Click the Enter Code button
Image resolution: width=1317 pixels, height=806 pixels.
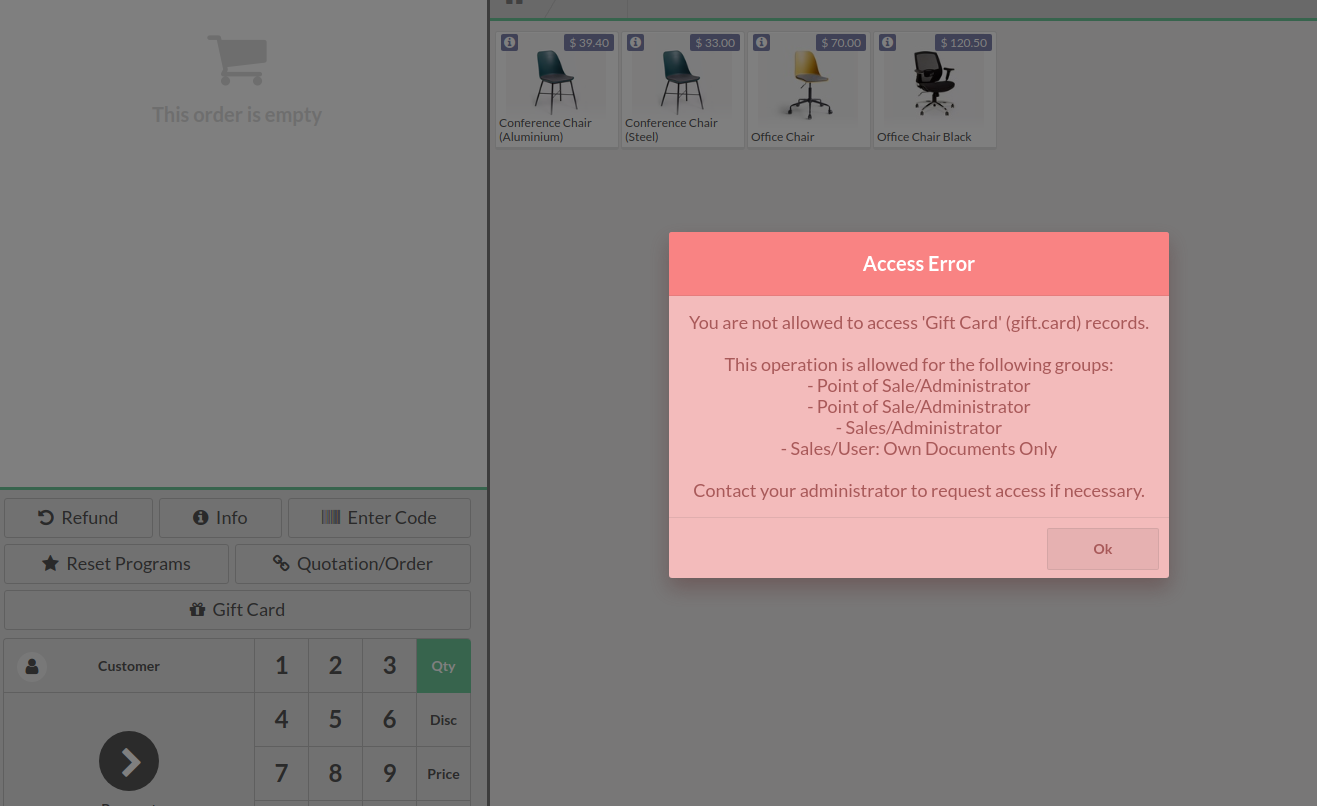(379, 518)
